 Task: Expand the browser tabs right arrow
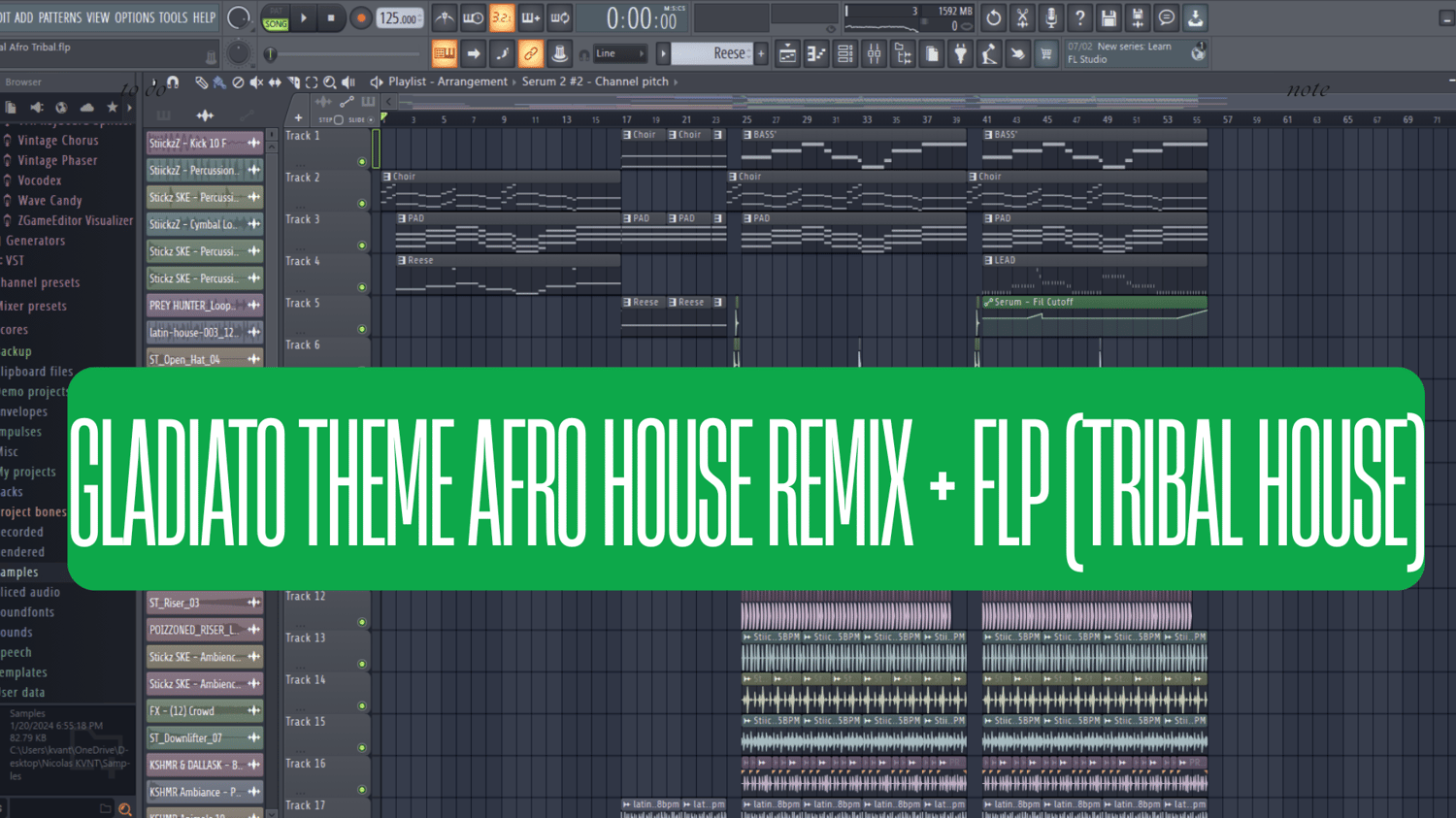point(129,108)
